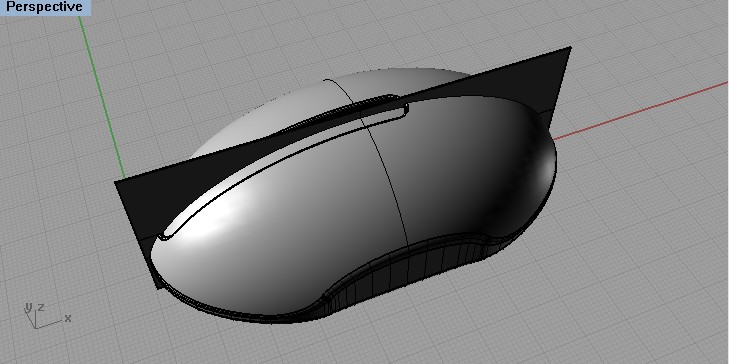Click the specular highlight on mouse's right end
Viewport: 730px width, 364px height.
[x=544, y=169]
